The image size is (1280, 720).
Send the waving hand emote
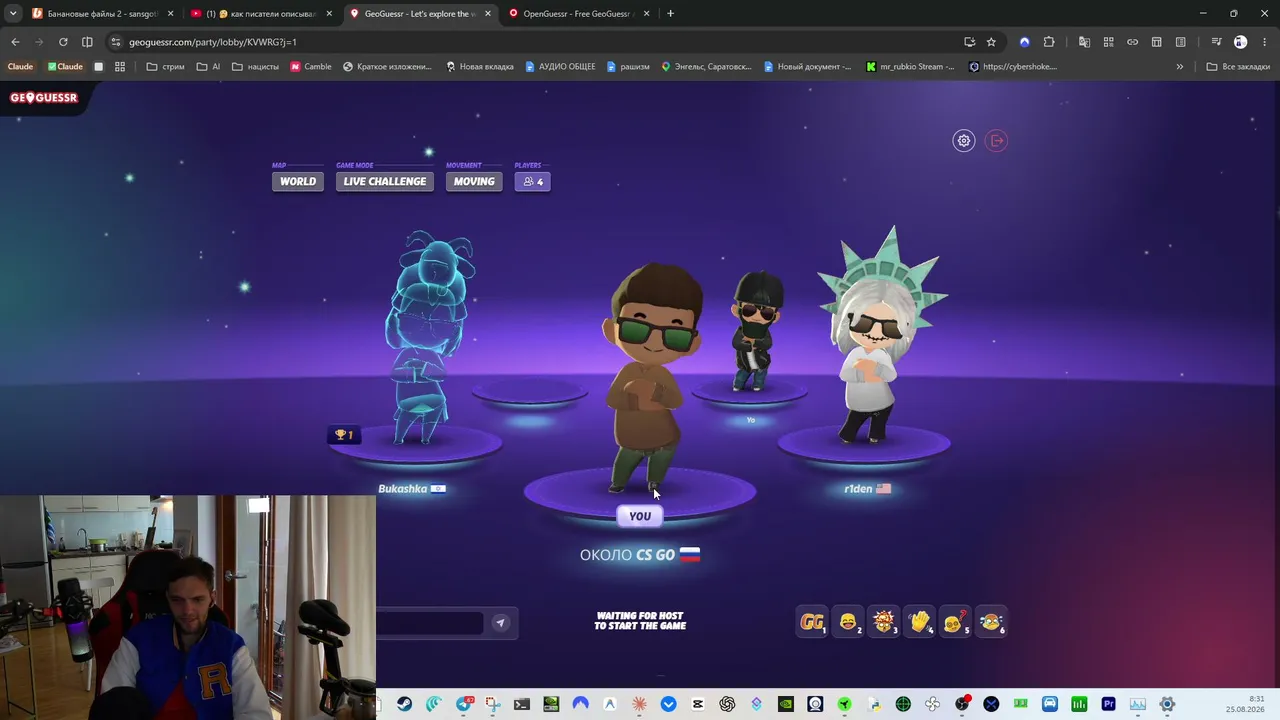pyautogui.click(x=920, y=622)
